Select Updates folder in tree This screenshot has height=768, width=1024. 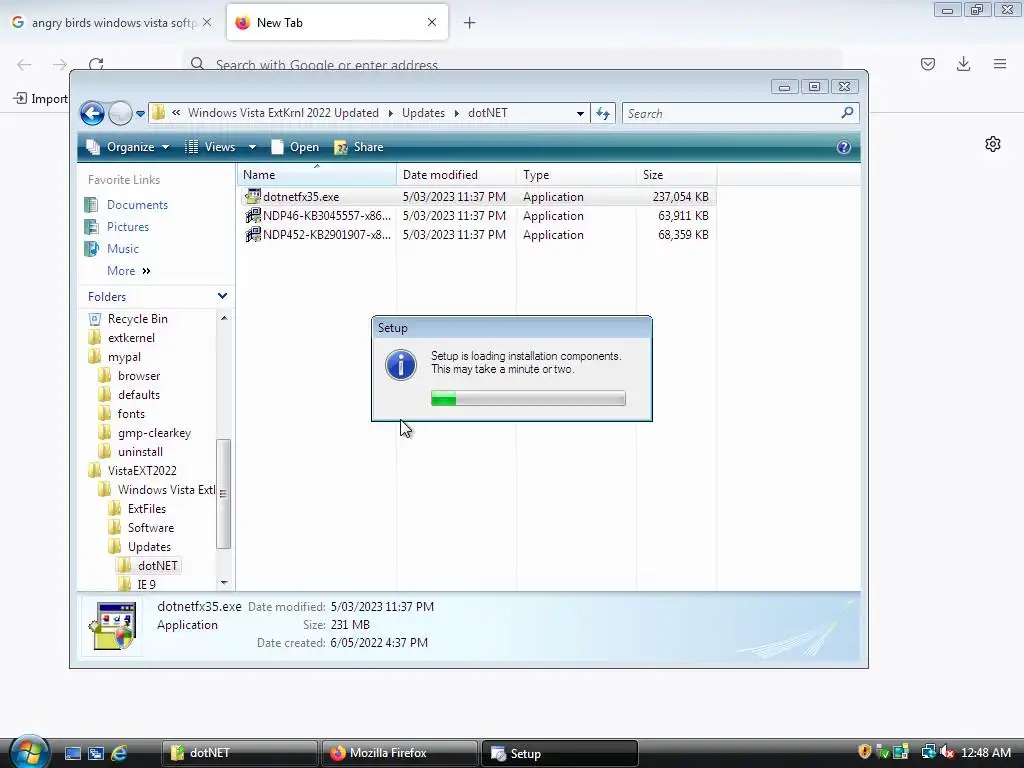pyautogui.click(x=150, y=547)
